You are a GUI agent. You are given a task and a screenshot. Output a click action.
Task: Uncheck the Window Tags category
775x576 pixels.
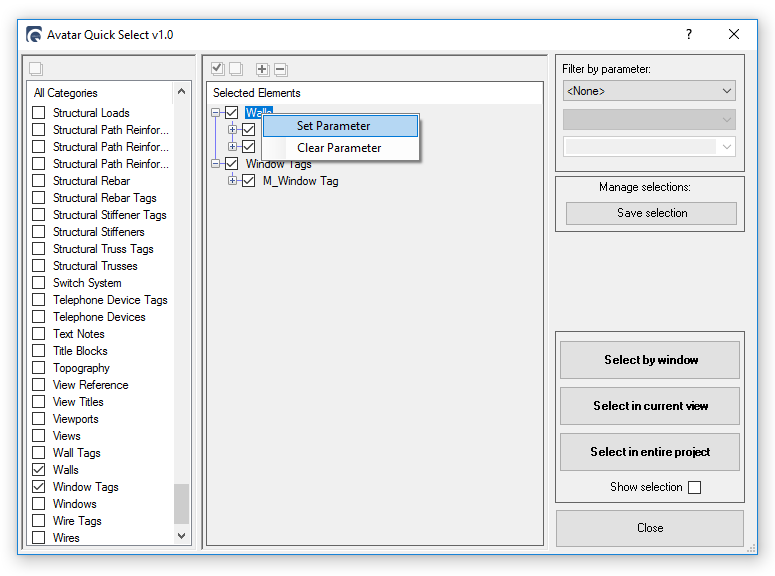39,487
